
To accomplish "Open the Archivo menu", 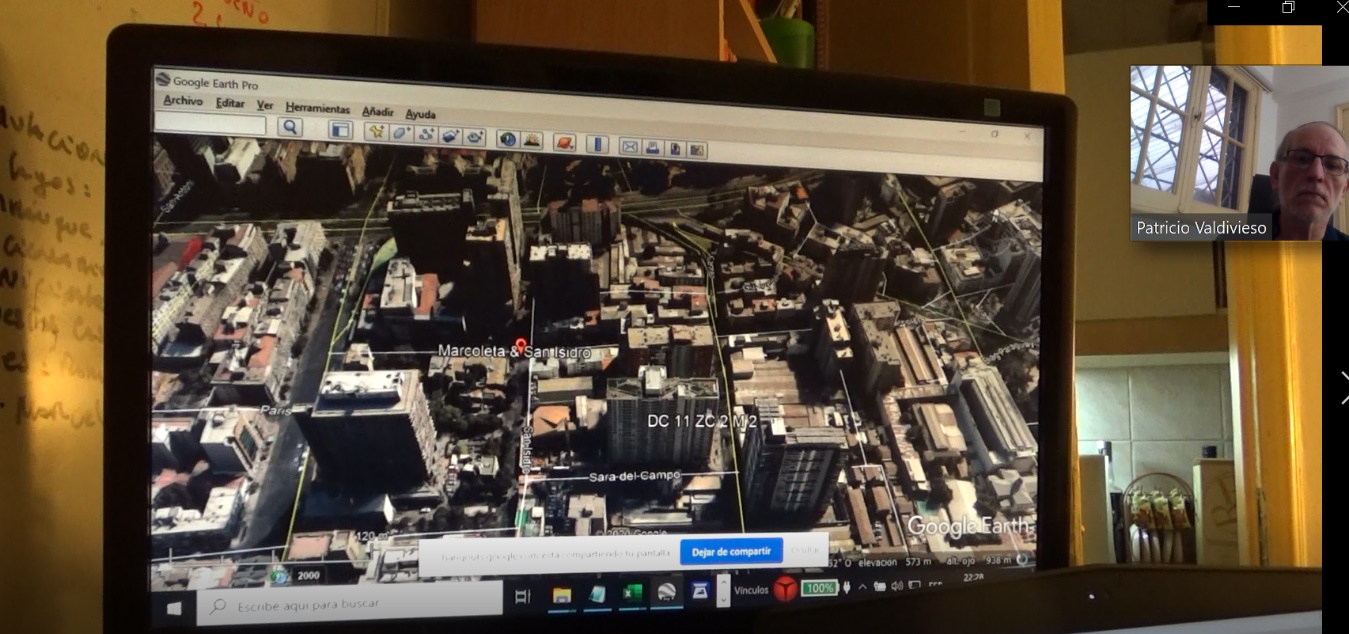I will (183, 101).
